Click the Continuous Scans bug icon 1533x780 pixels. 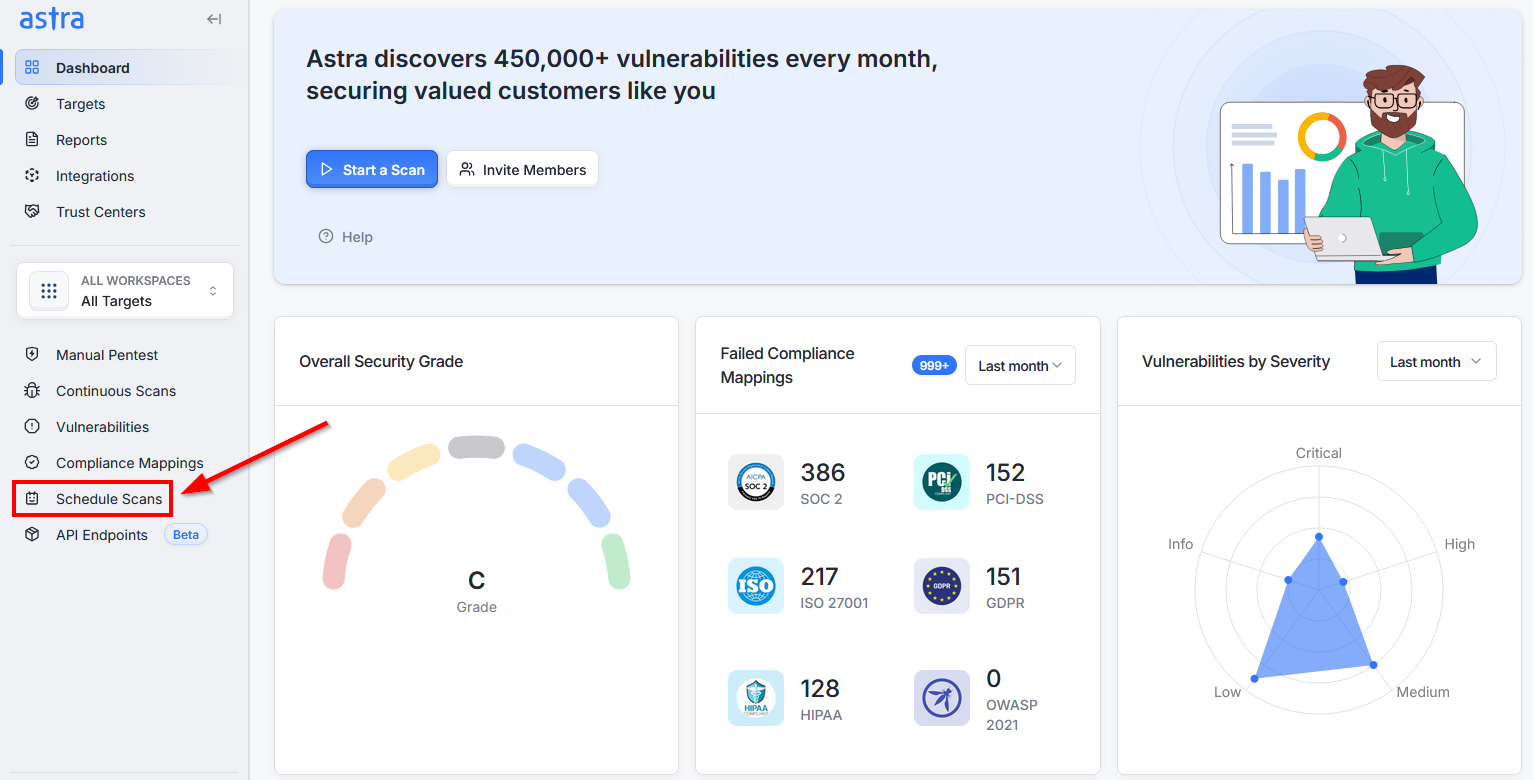tap(32, 391)
